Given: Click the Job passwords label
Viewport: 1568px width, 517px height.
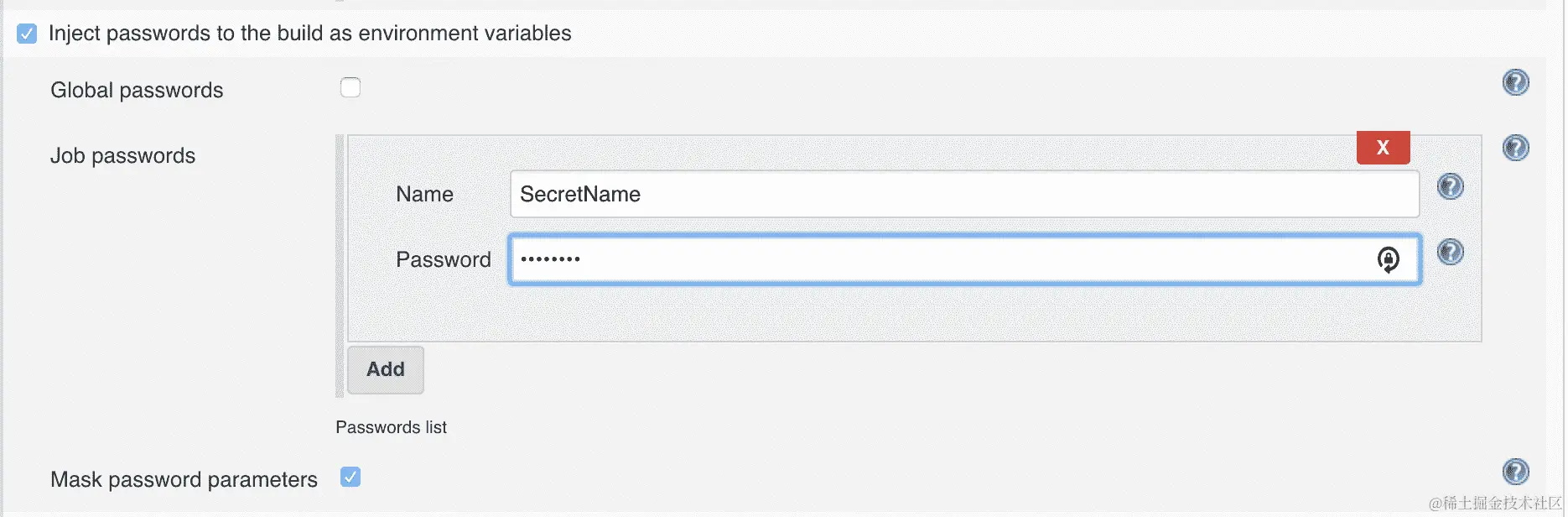Looking at the screenshot, I should 122,156.
